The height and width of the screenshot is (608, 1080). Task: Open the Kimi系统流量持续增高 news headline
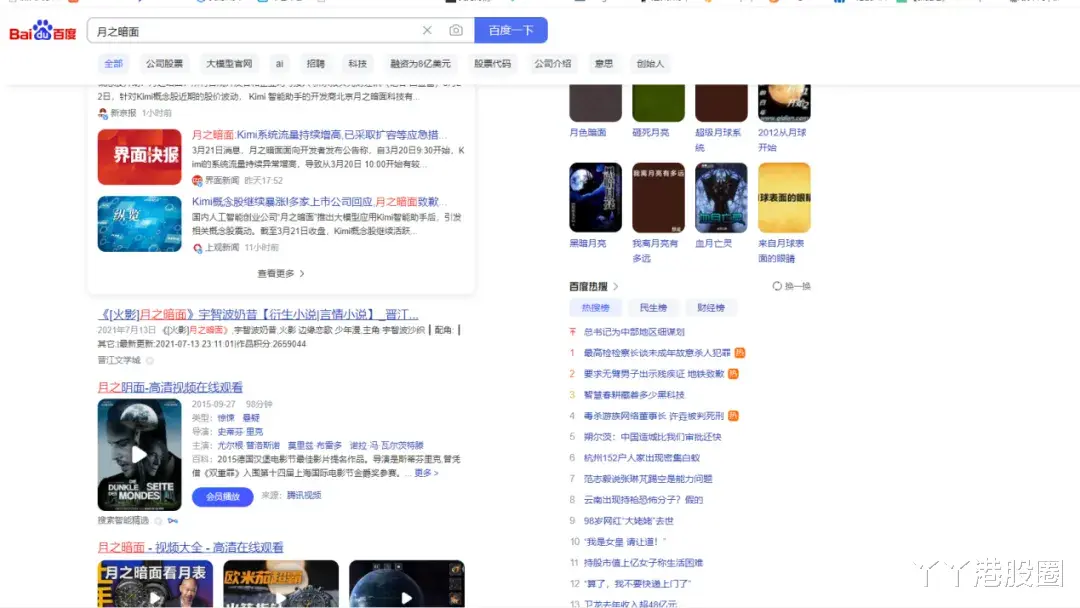pos(320,135)
